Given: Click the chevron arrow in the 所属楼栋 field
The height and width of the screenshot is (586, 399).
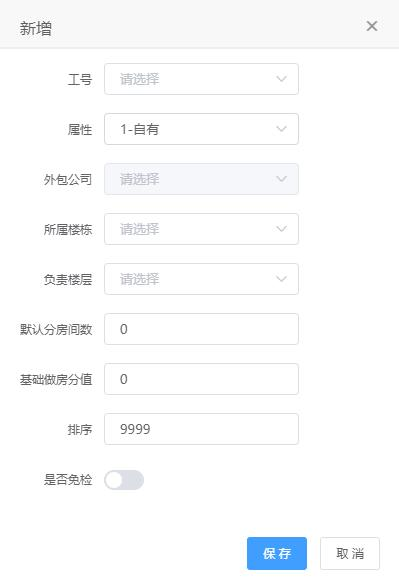Looking at the screenshot, I should (x=281, y=229).
